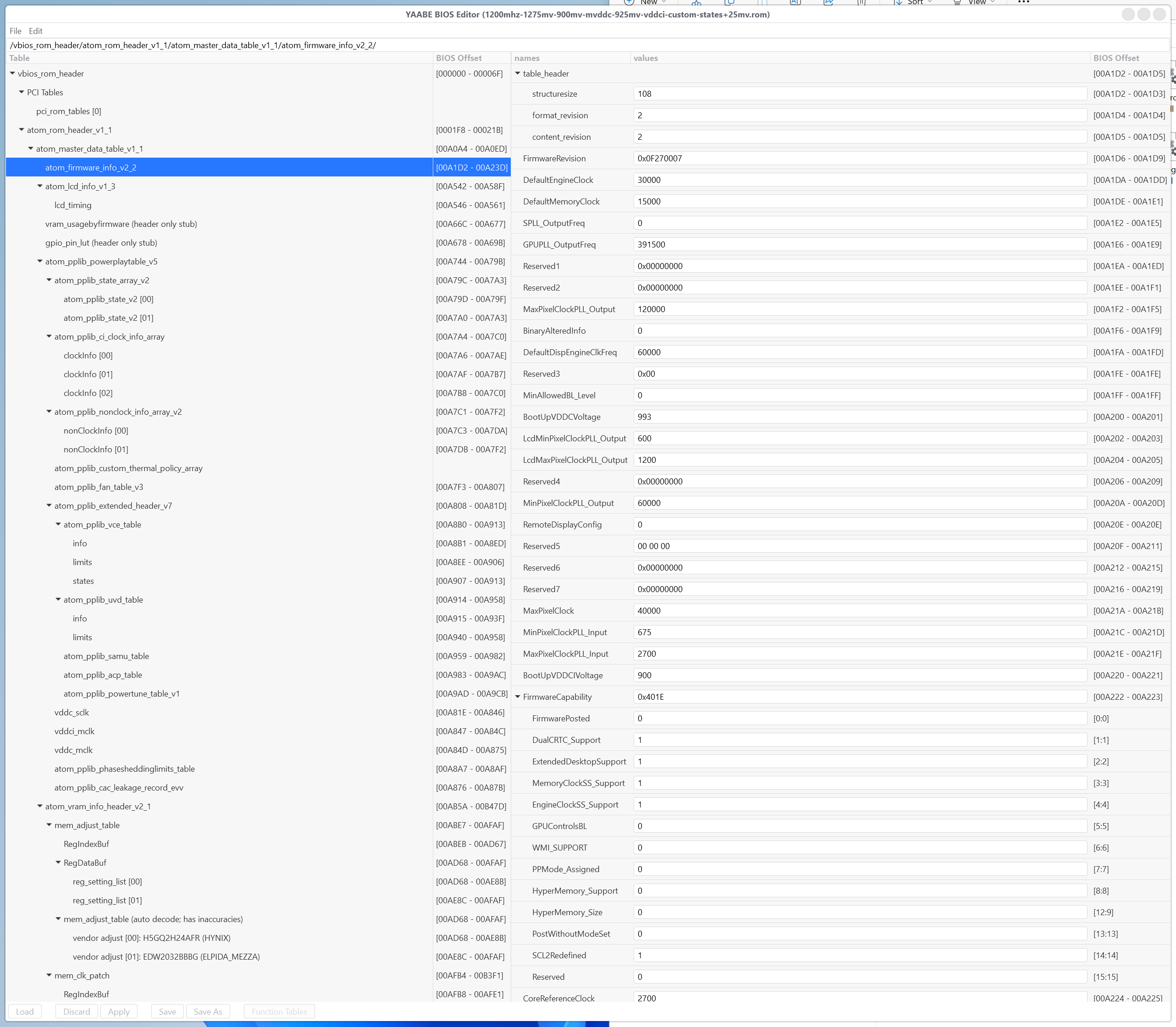Click the Discard button

[76, 1011]
